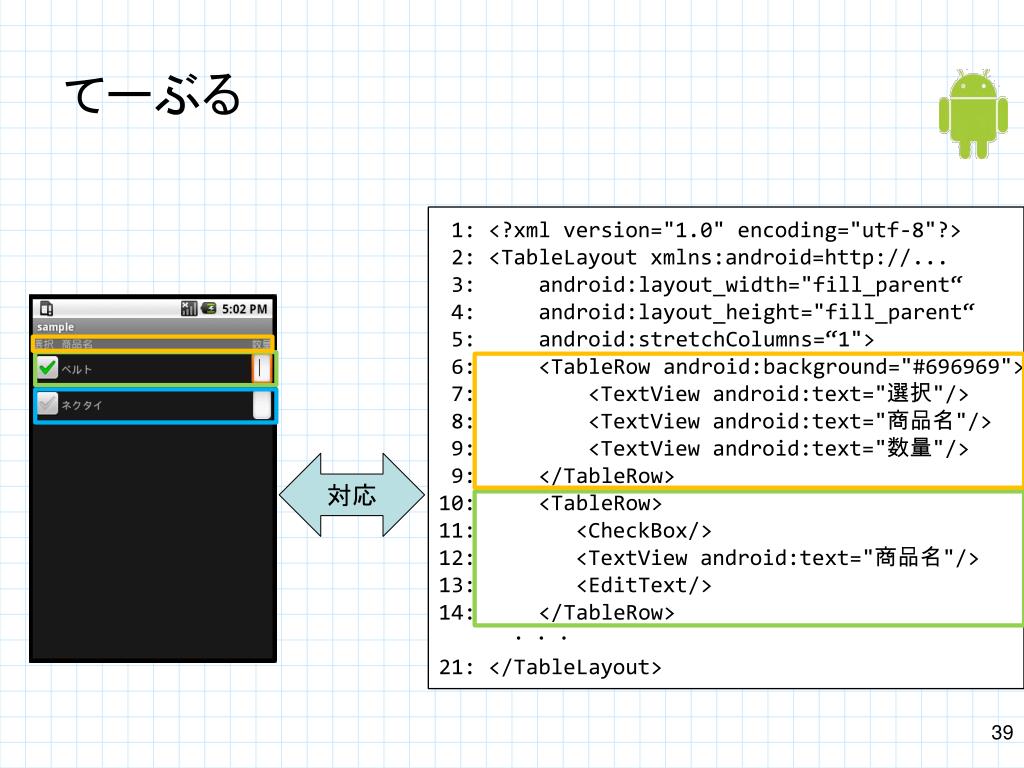Click the TextView 商品名 line on line 12
The height and width of the screenshot is (768, 1024).
(777, 558)
